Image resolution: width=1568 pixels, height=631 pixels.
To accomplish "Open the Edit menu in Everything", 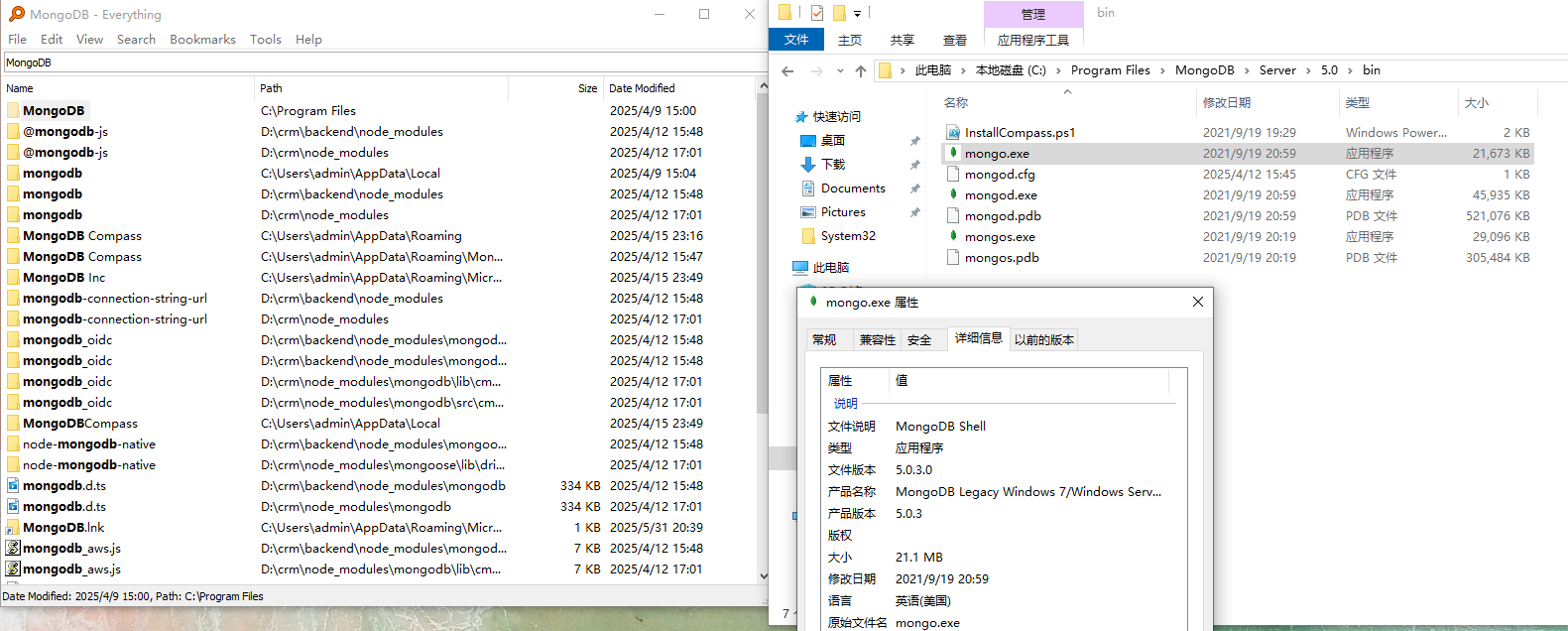I will (x=52, y=40).
